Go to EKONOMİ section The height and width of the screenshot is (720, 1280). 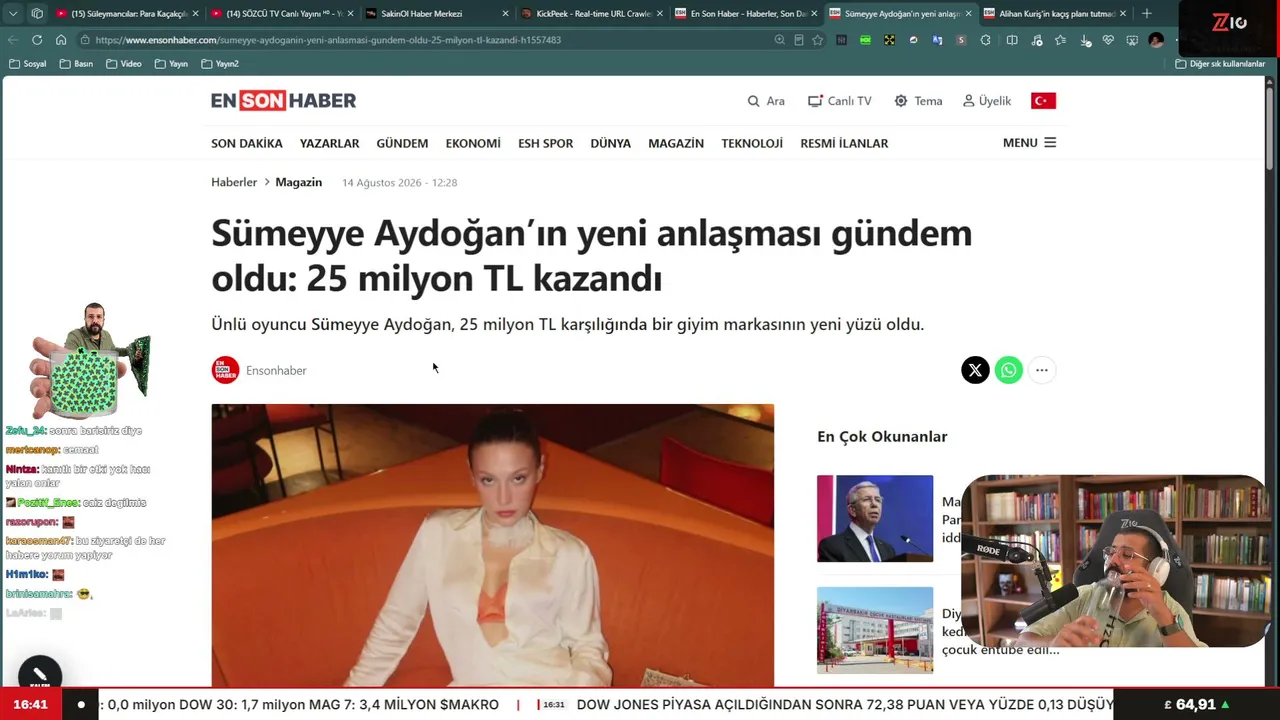[x=473, y=143]
